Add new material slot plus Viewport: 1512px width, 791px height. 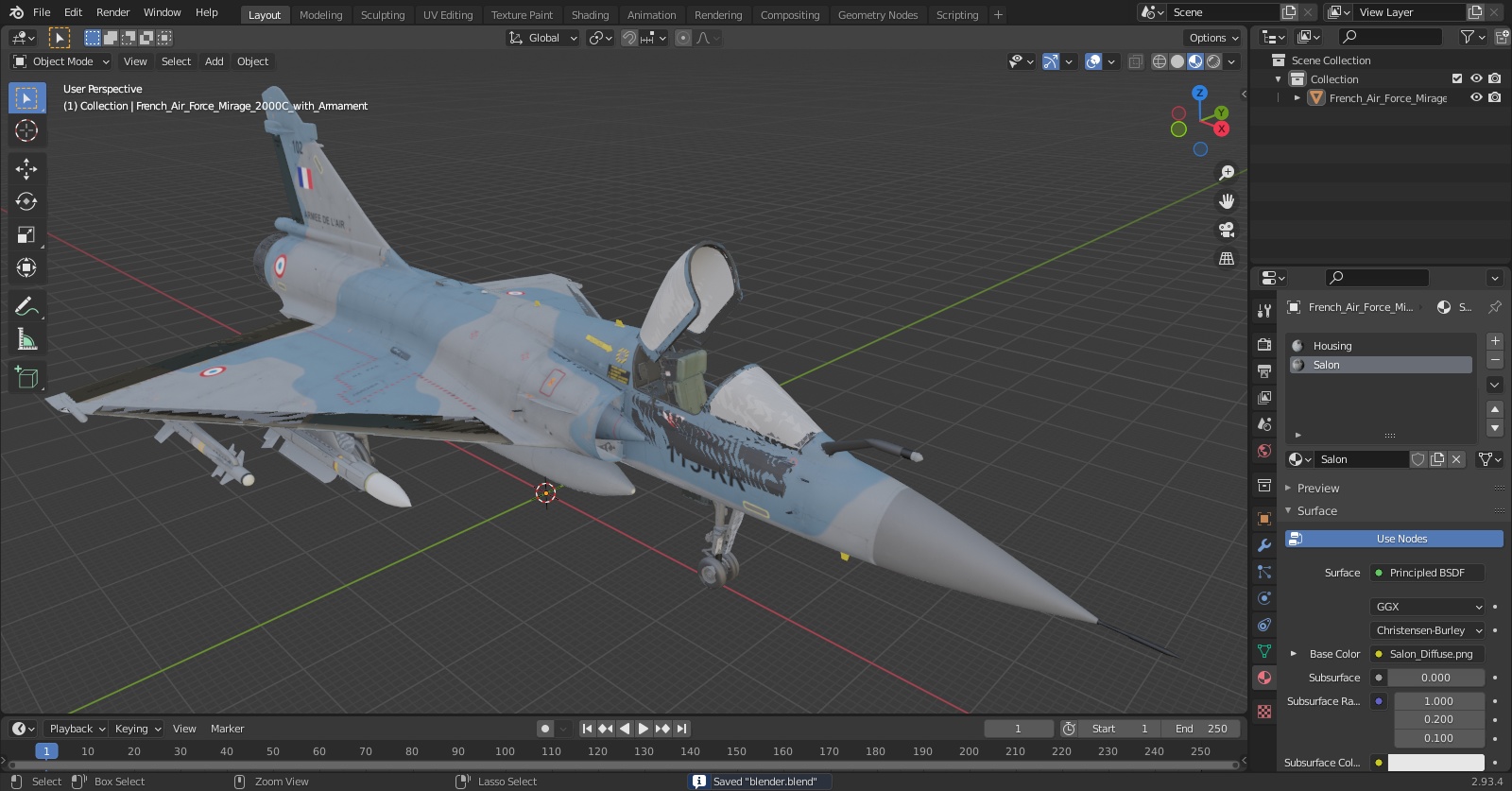[1495, 341]
